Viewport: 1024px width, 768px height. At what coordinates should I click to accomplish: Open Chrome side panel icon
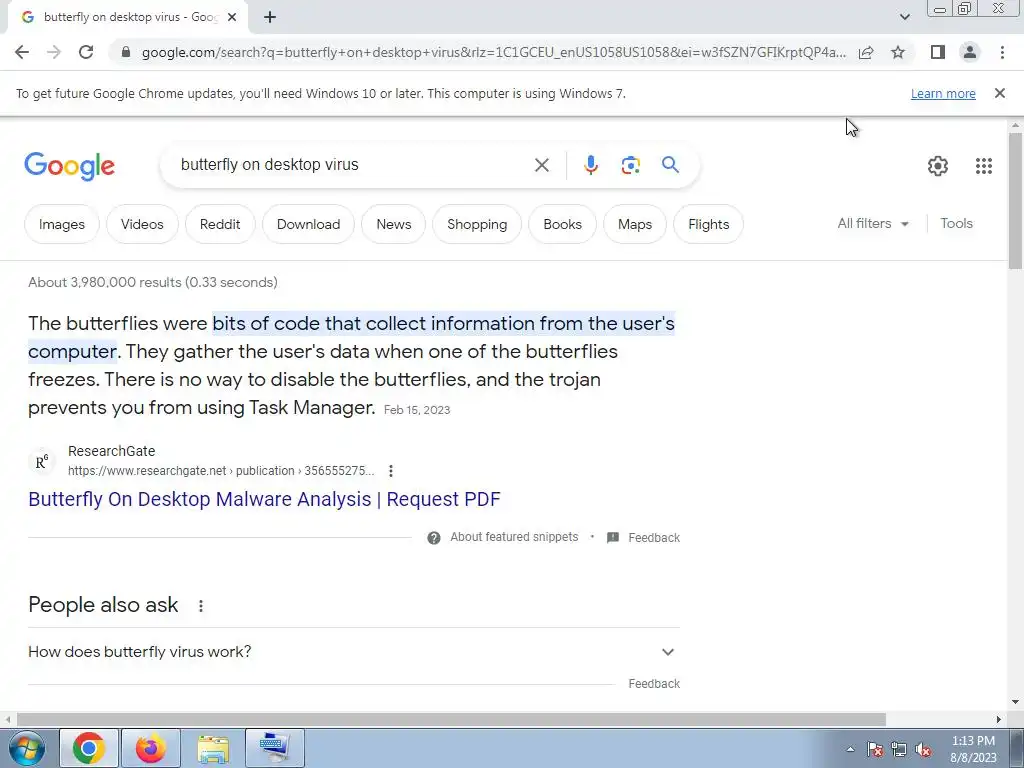tap(938, 52)
